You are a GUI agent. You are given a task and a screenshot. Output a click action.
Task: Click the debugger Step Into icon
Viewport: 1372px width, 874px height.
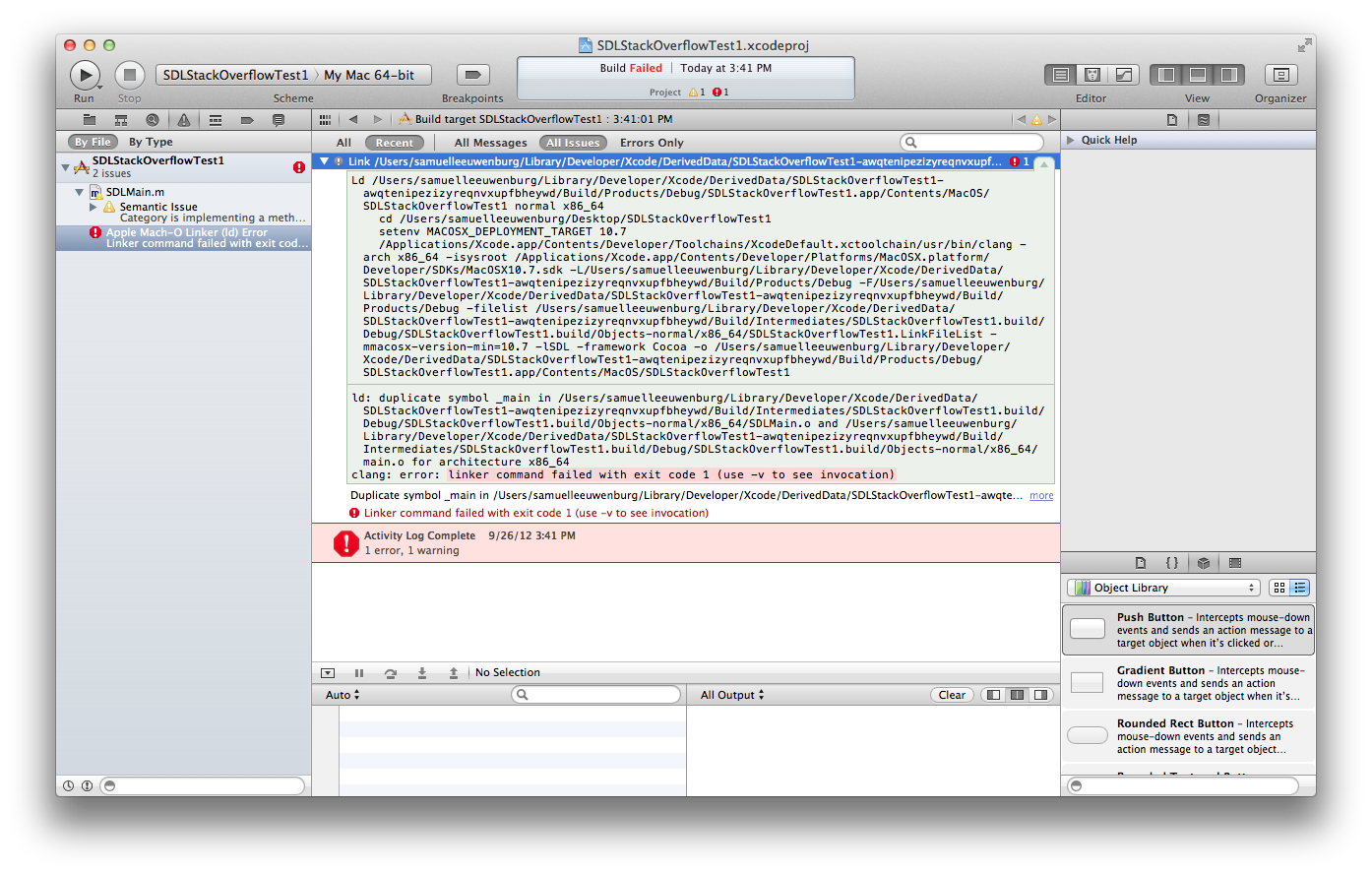point(422,673)
